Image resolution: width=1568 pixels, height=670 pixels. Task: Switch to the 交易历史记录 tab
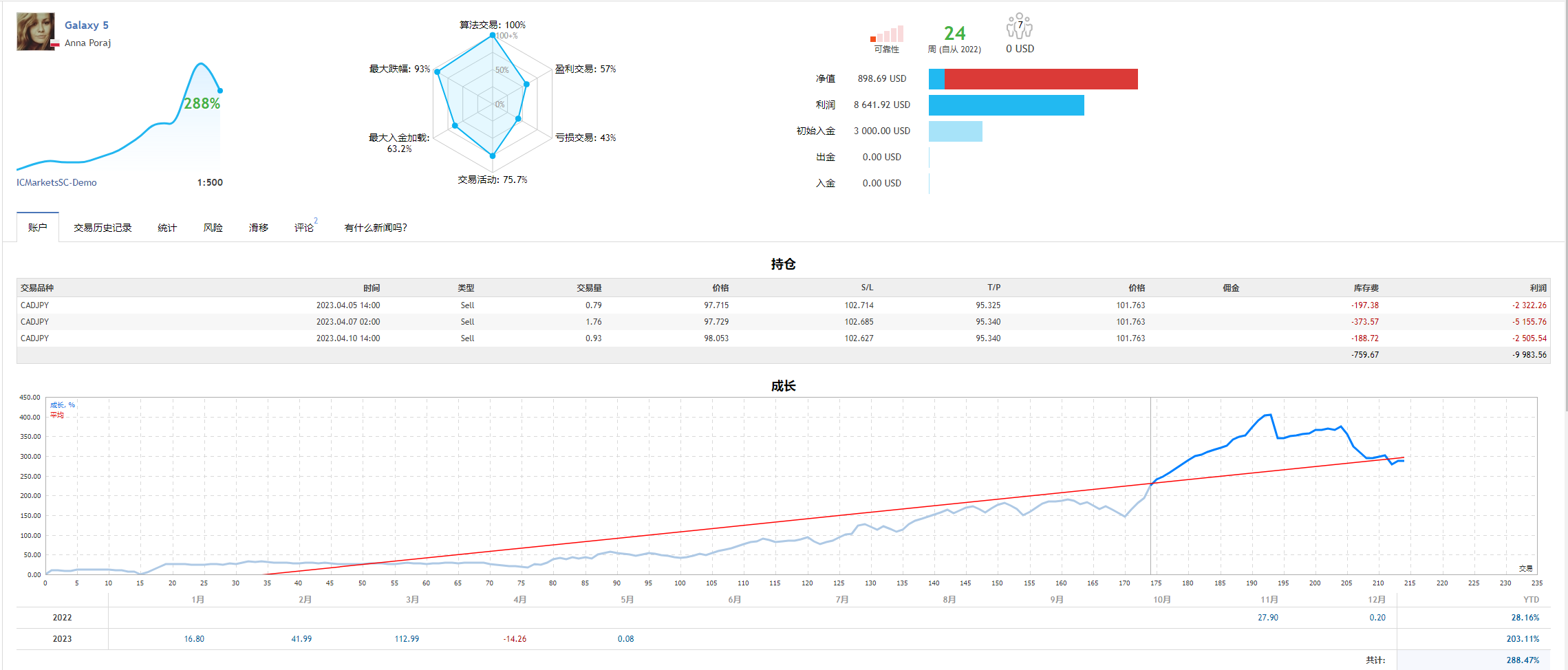(103, 228)
